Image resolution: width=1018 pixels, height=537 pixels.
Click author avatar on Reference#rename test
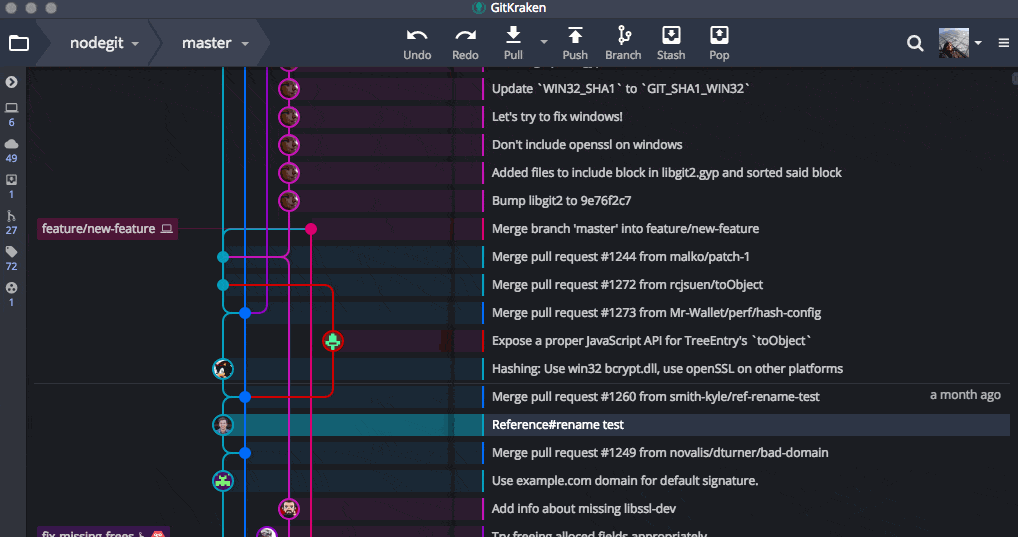223,425
